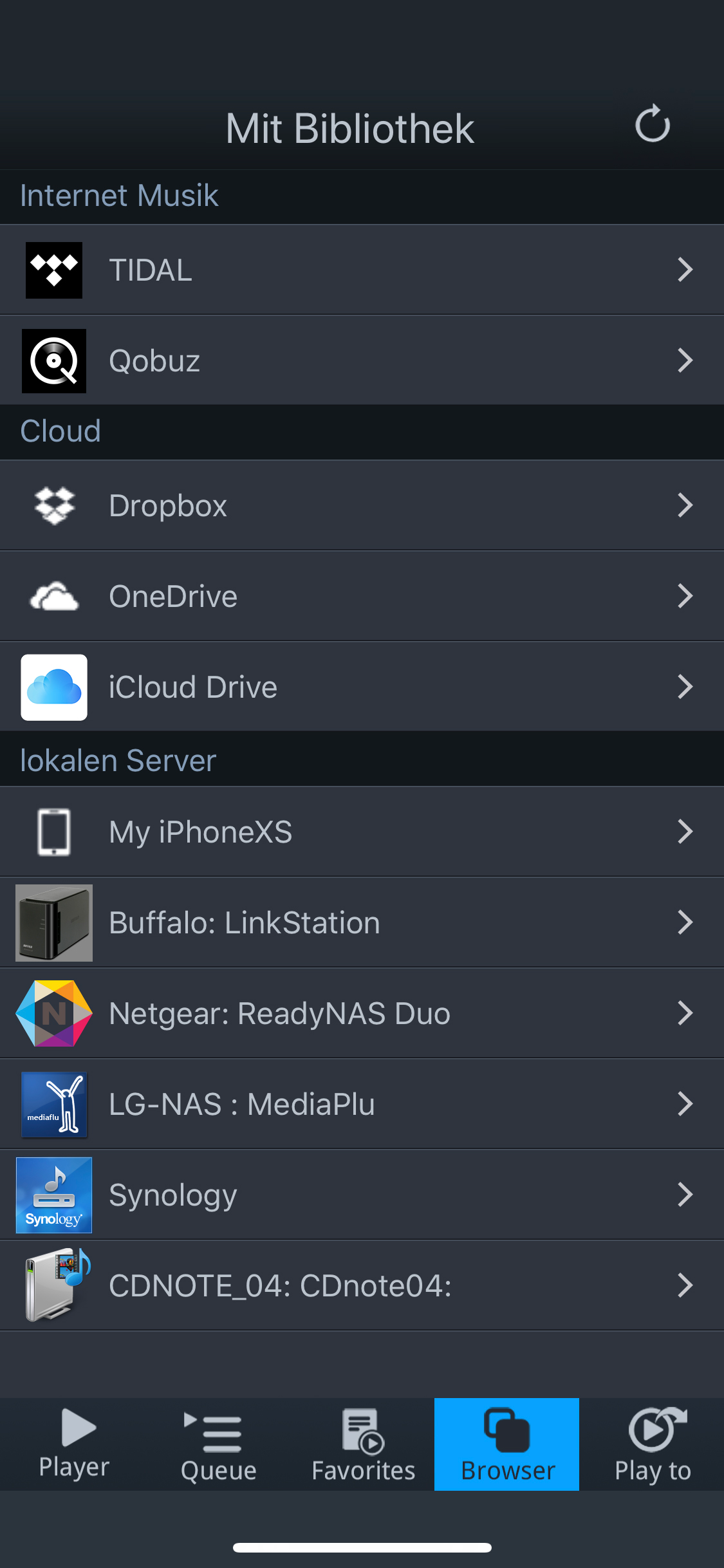Tap the My iPhoneXS phone icon
Screen dimensions: 724x1568
(x=54, y=832)
